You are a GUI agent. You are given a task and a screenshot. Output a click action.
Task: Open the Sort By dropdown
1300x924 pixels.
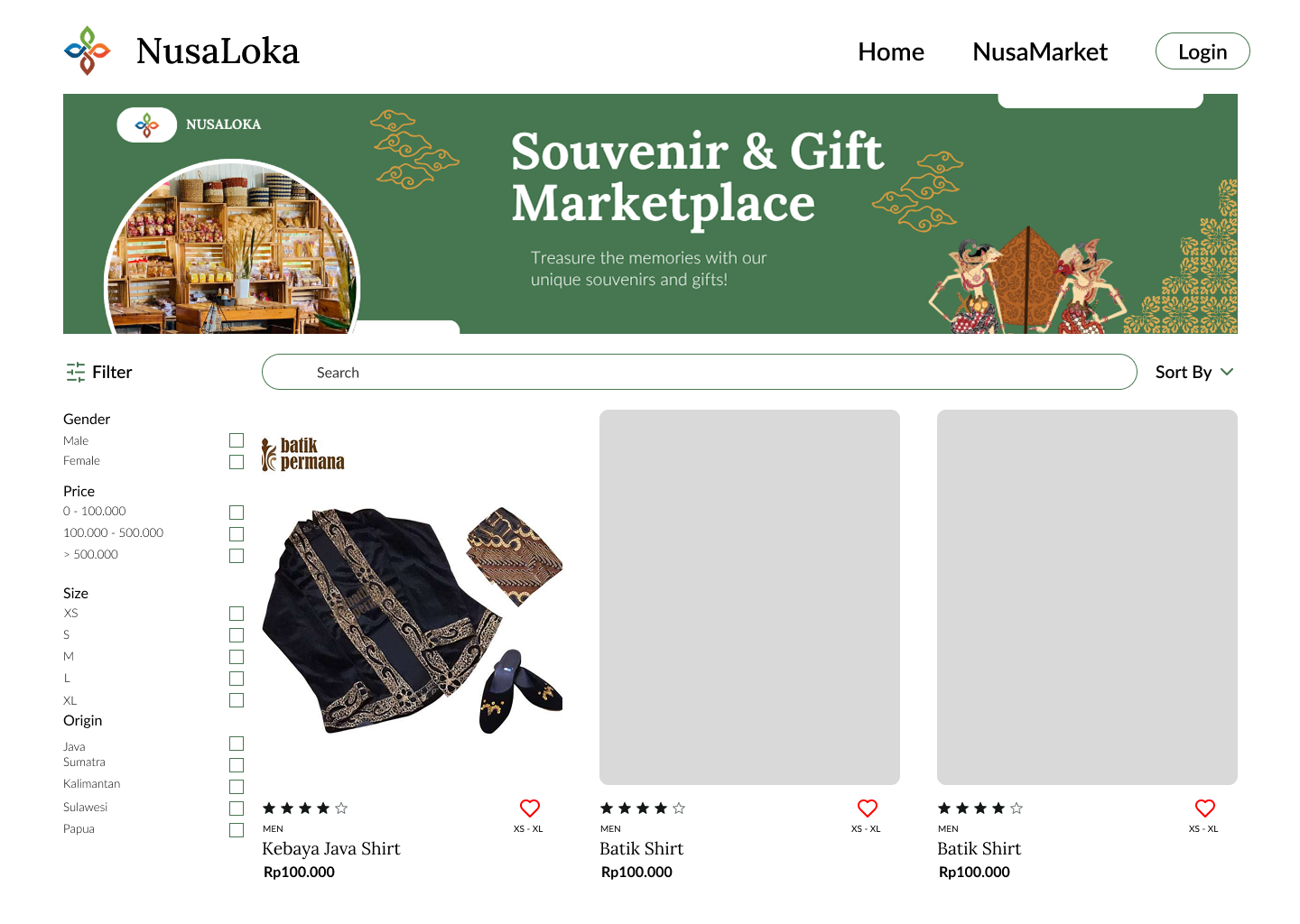pyautogui.click(x=1194, y=372)
